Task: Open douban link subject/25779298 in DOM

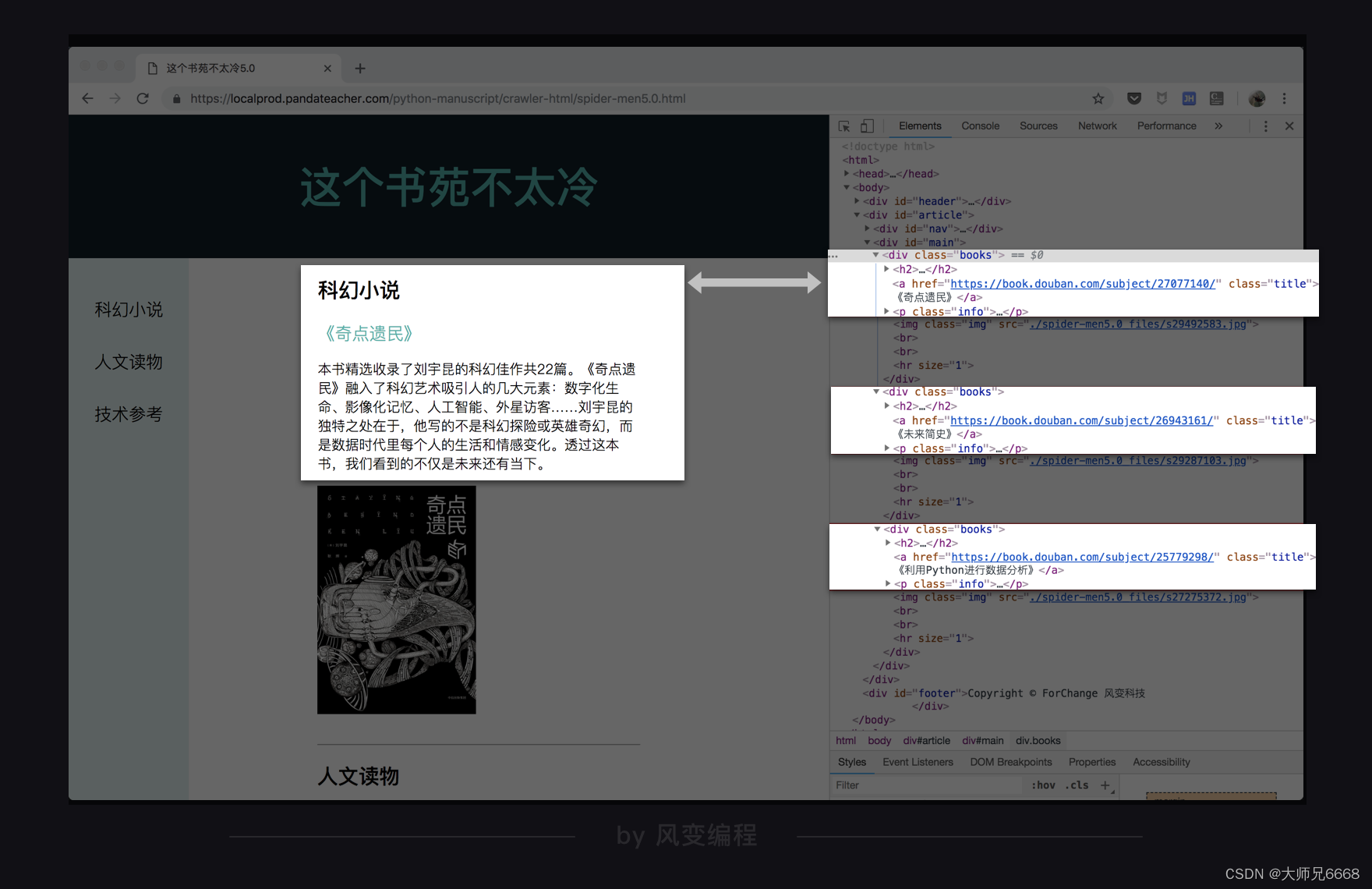Action: tap(1083, 557)
